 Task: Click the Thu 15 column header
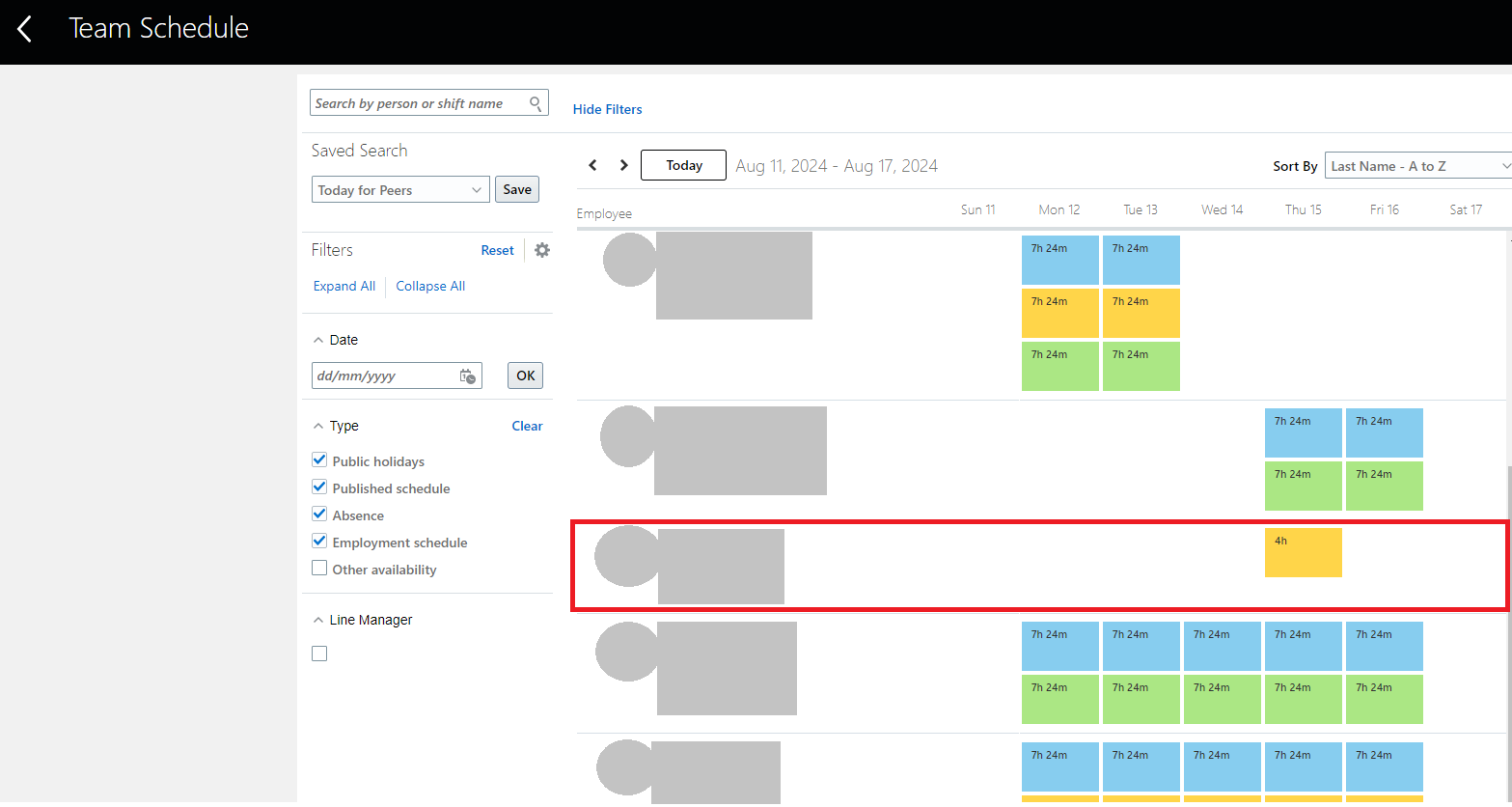[x=1304, y=209]
